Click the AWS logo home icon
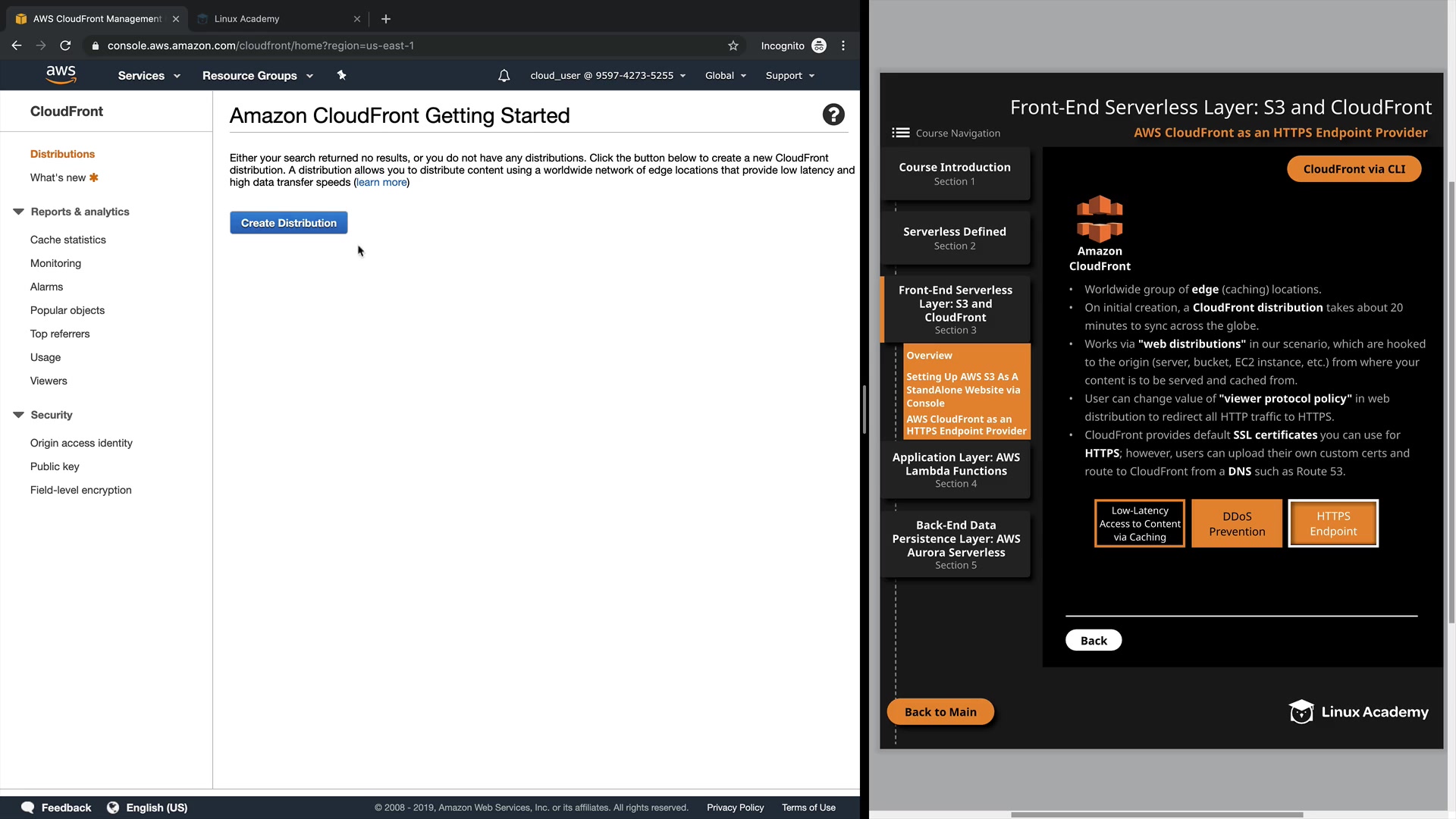 (61, 74)
